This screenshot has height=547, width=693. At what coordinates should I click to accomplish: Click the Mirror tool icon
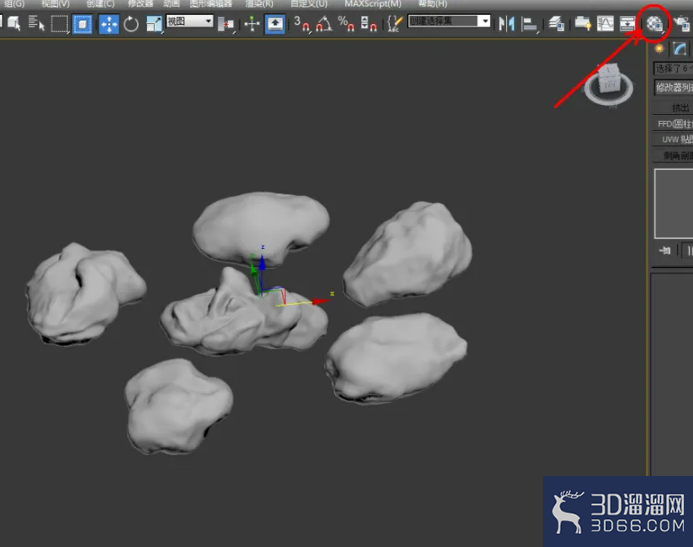pos(506,24)
